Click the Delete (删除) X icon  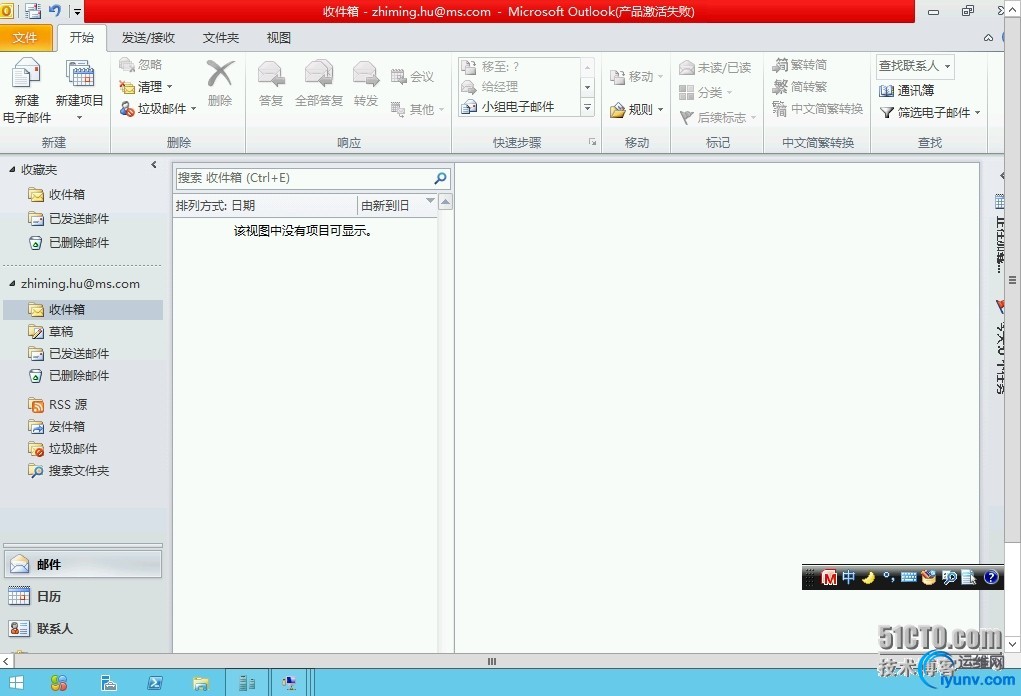point(220,73)
